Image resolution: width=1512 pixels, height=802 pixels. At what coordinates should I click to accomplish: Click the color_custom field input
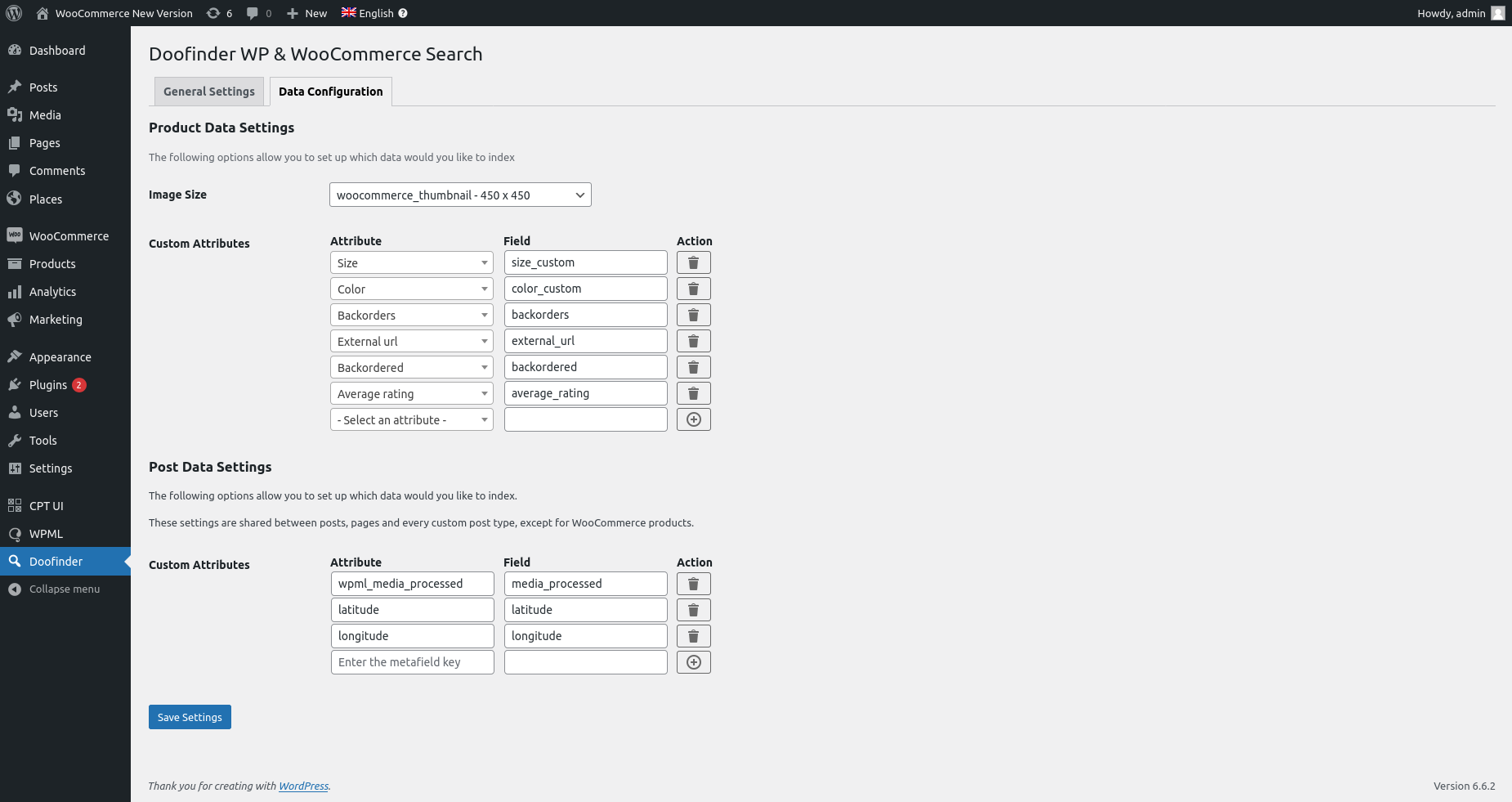click(x=586, y=289)
